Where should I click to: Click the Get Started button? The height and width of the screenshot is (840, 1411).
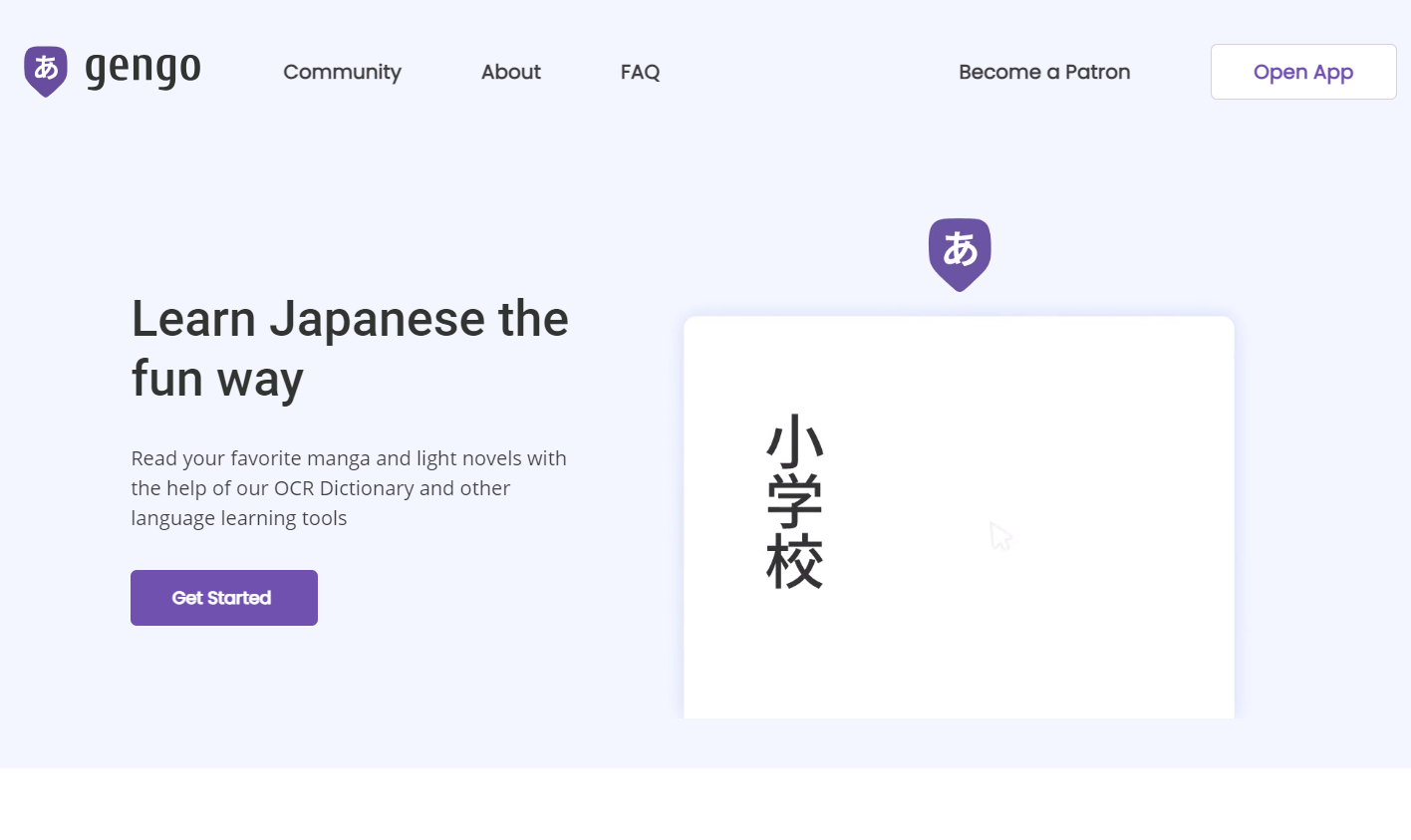(x=224, y=598)
